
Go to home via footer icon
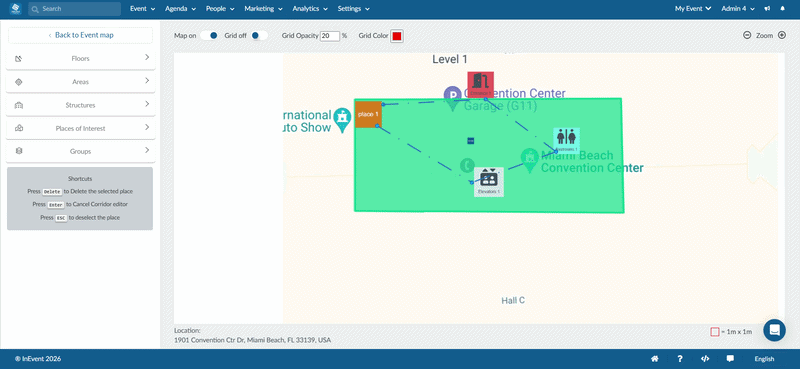655,359
